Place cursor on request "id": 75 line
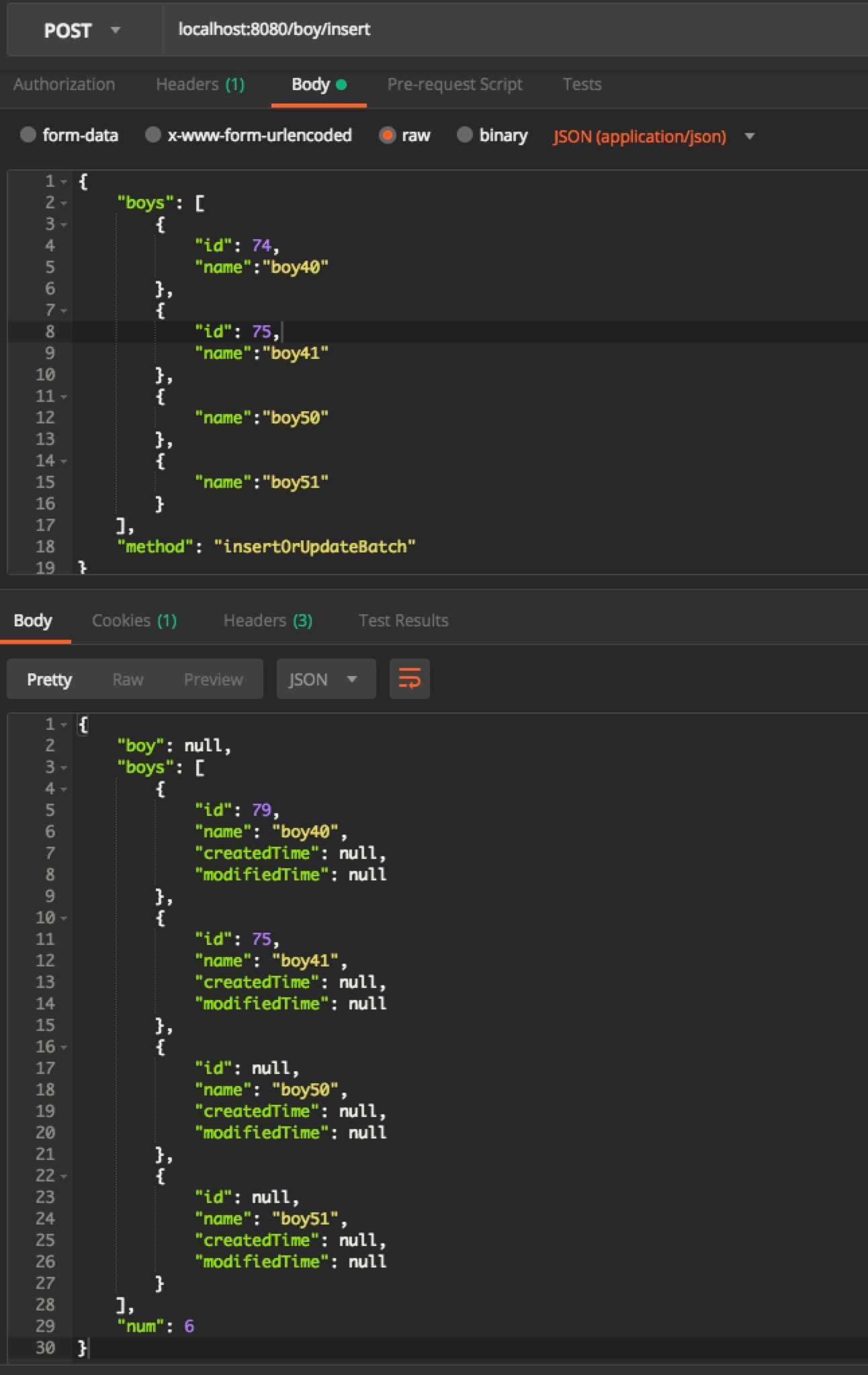Image resolution: width=868 pixels, height=1375 pixels. (x=237, y=332)
